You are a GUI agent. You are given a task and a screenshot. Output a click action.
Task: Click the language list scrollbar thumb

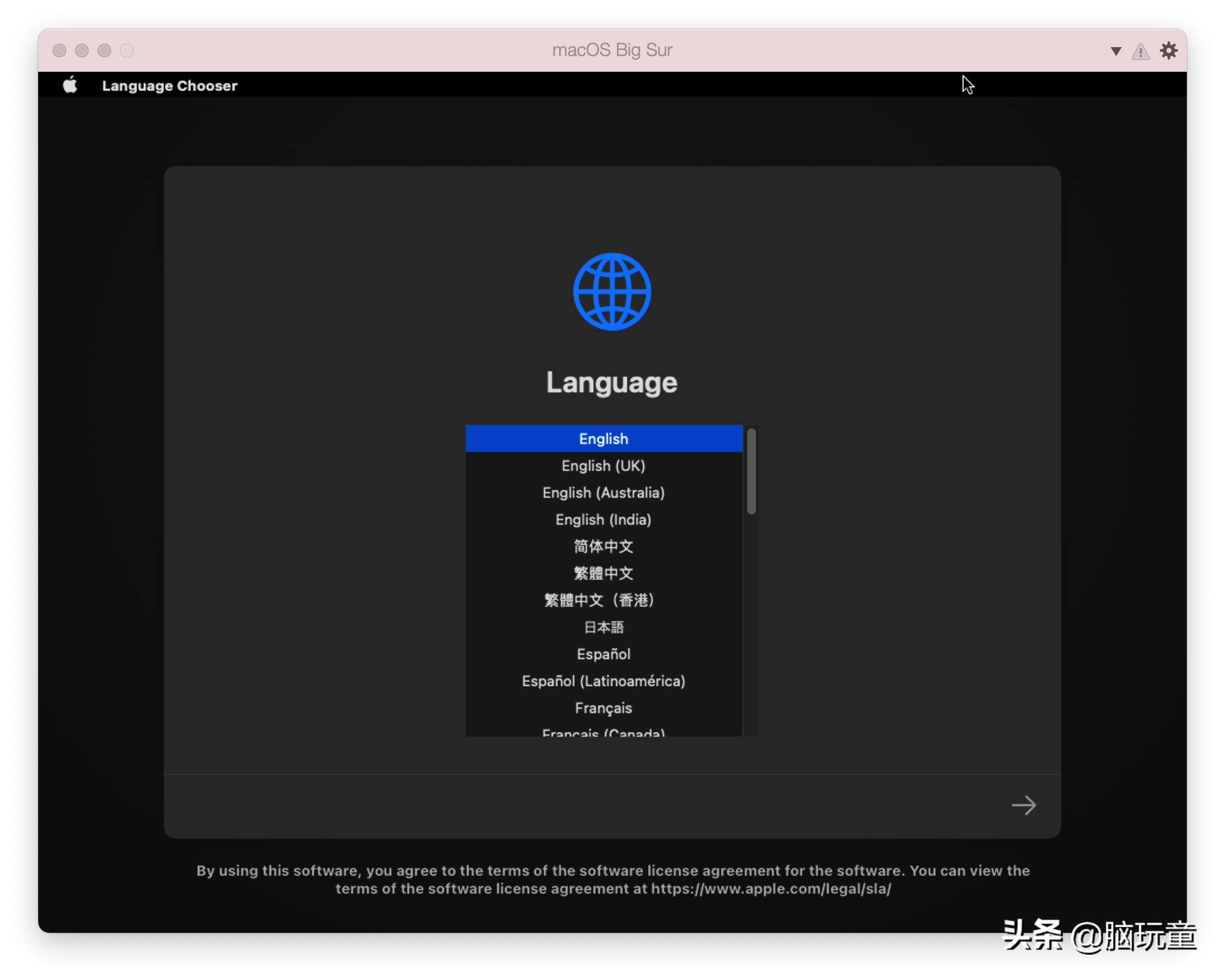[x=751, y=471]
